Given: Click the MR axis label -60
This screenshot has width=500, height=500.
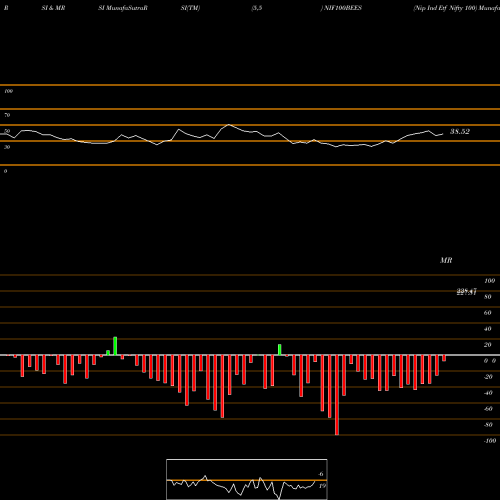Looking at the screenshot, I should 488,409.
